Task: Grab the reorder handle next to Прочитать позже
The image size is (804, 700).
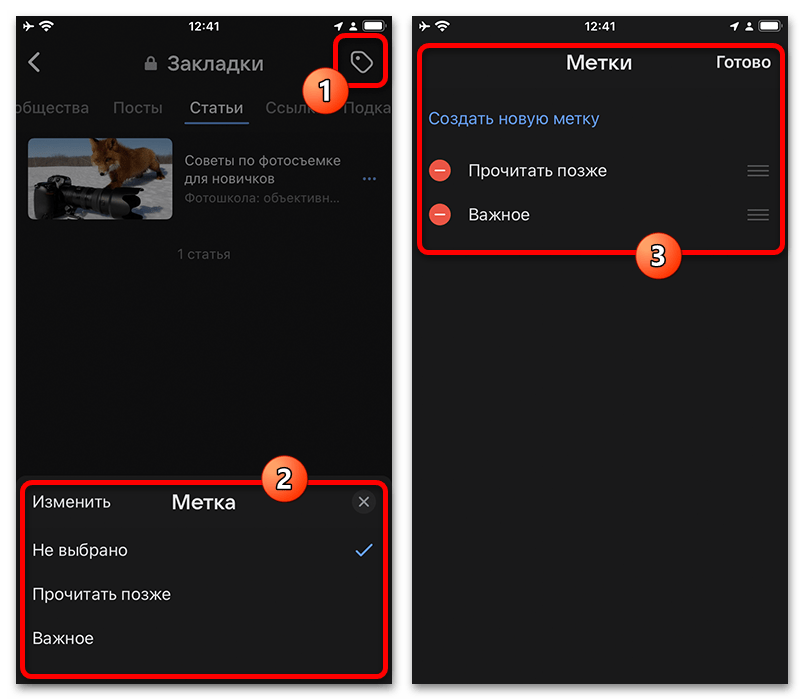Action: coord(758,171)
